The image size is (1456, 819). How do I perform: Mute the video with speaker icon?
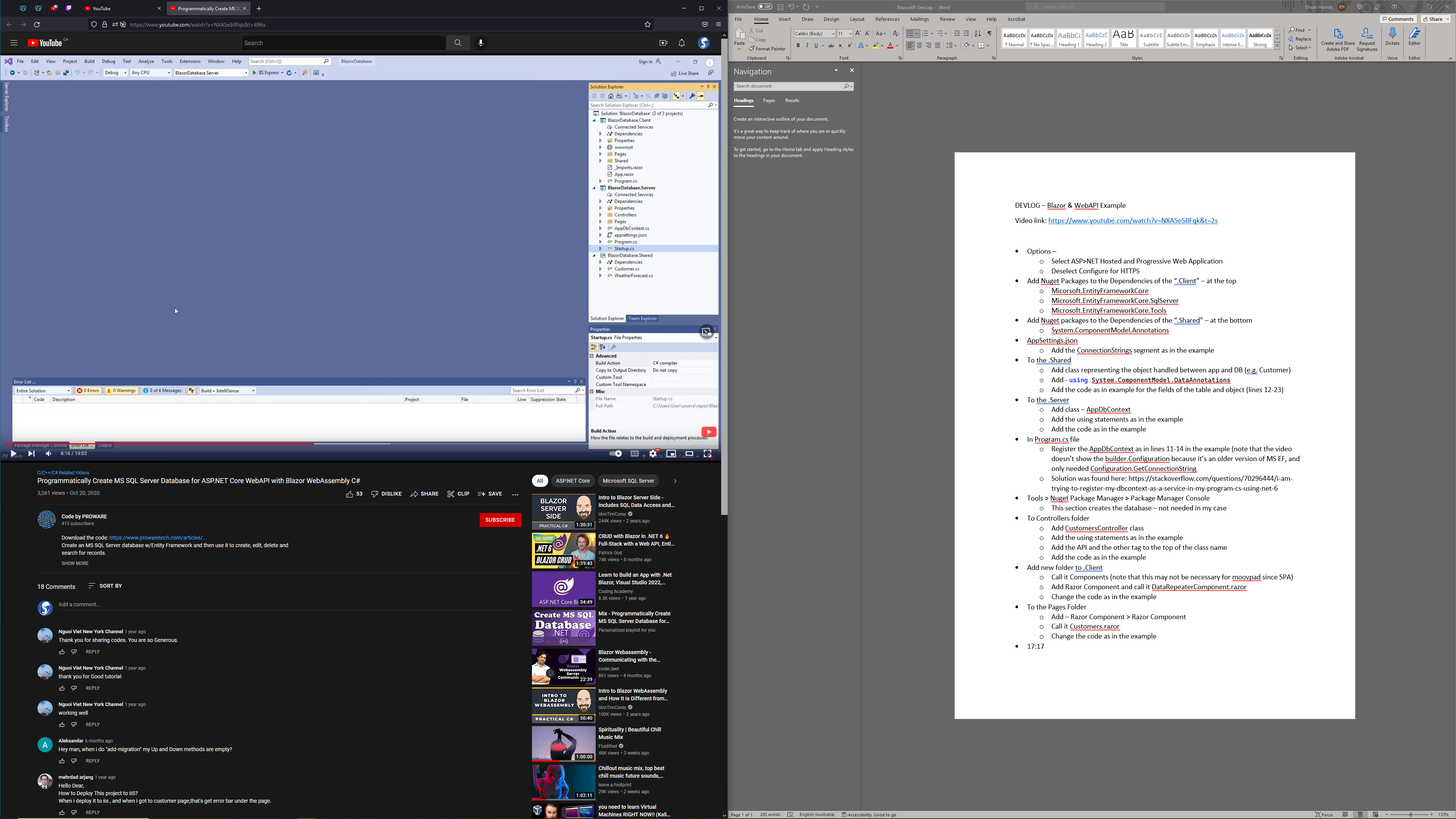coord(49,453)
